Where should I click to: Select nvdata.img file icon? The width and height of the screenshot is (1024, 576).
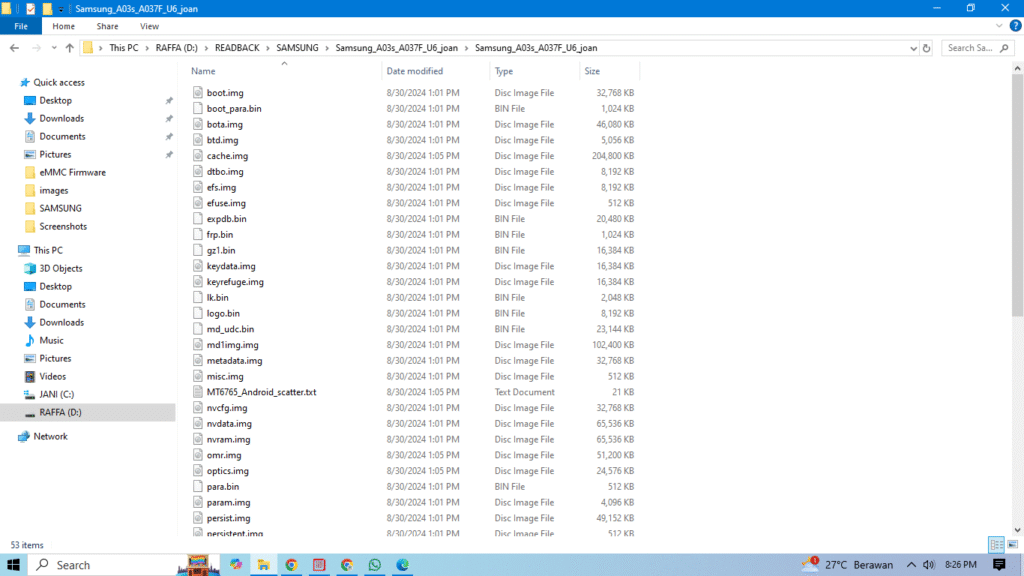pyautogui.click(x=198, y=423)
